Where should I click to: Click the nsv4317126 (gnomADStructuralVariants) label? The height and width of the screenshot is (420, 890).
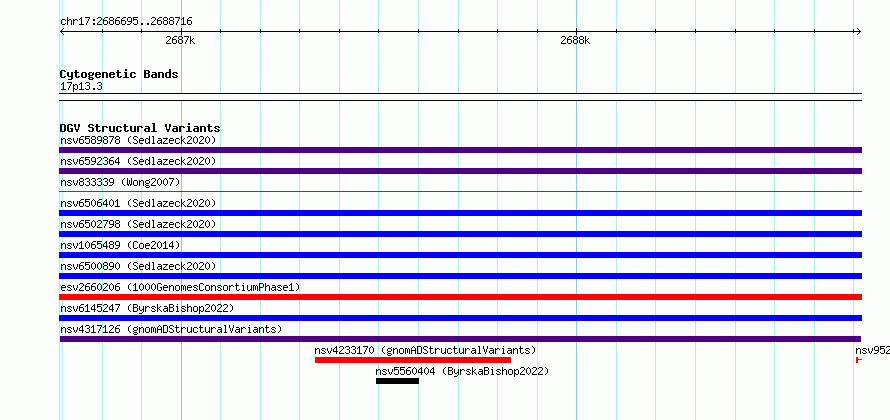coord(171,329)
